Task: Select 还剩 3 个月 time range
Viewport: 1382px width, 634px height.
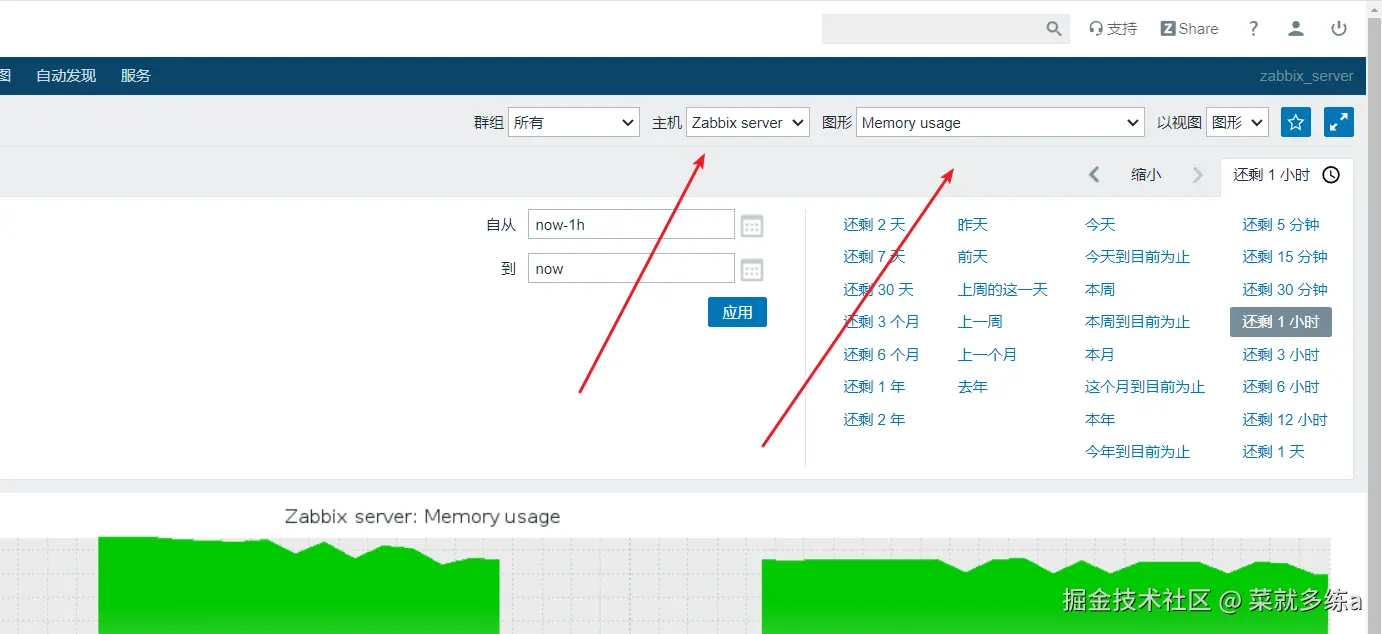Action: 881,322
